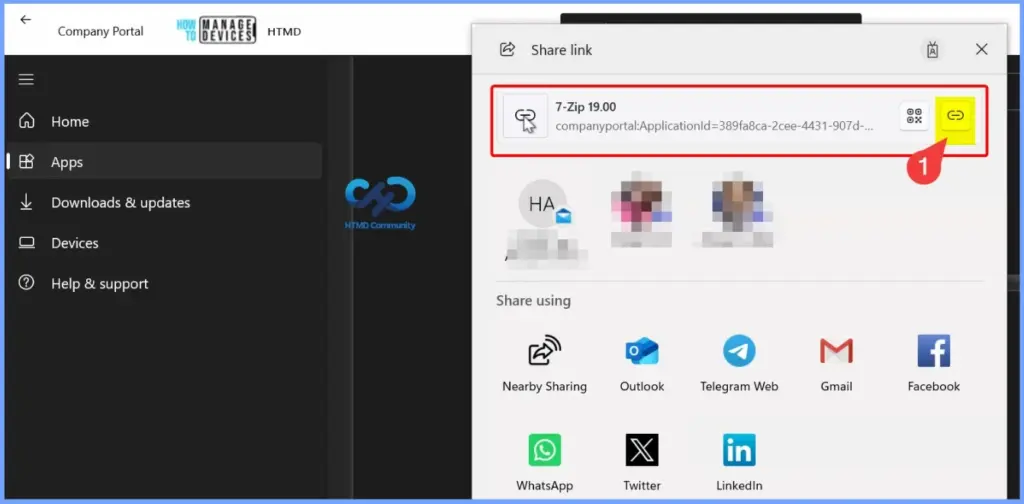Open Devices in the sidebar

tap(164, 243)
